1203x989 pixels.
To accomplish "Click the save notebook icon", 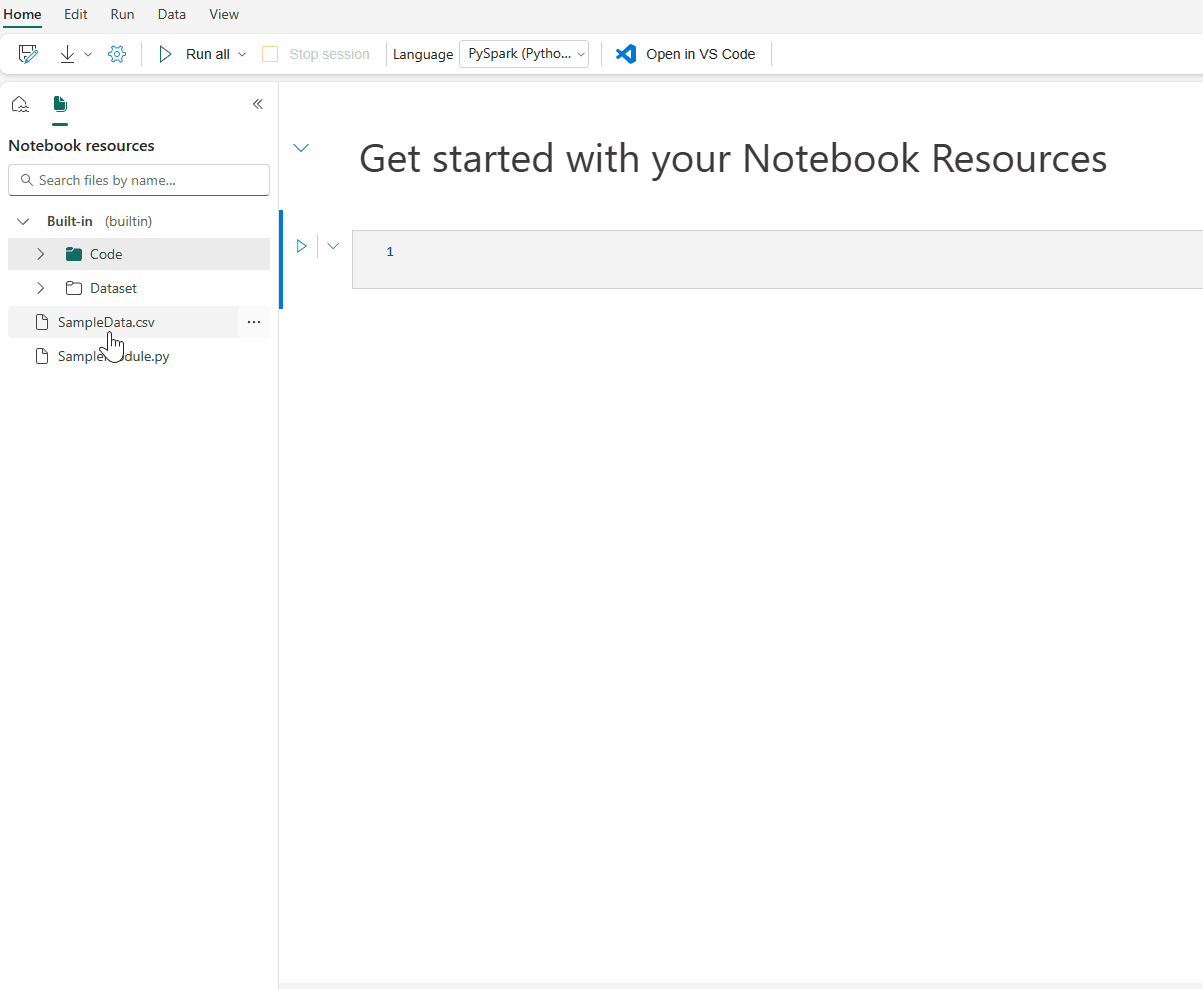I will (x=27, y=53).
